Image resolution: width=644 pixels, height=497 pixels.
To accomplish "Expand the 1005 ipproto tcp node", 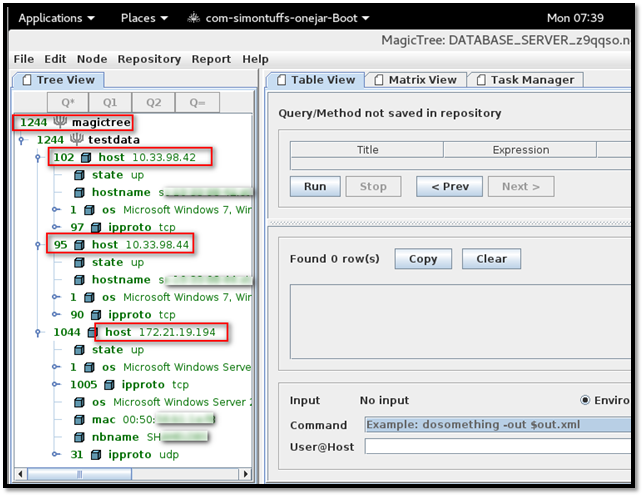I will click(x=56, y=384).
